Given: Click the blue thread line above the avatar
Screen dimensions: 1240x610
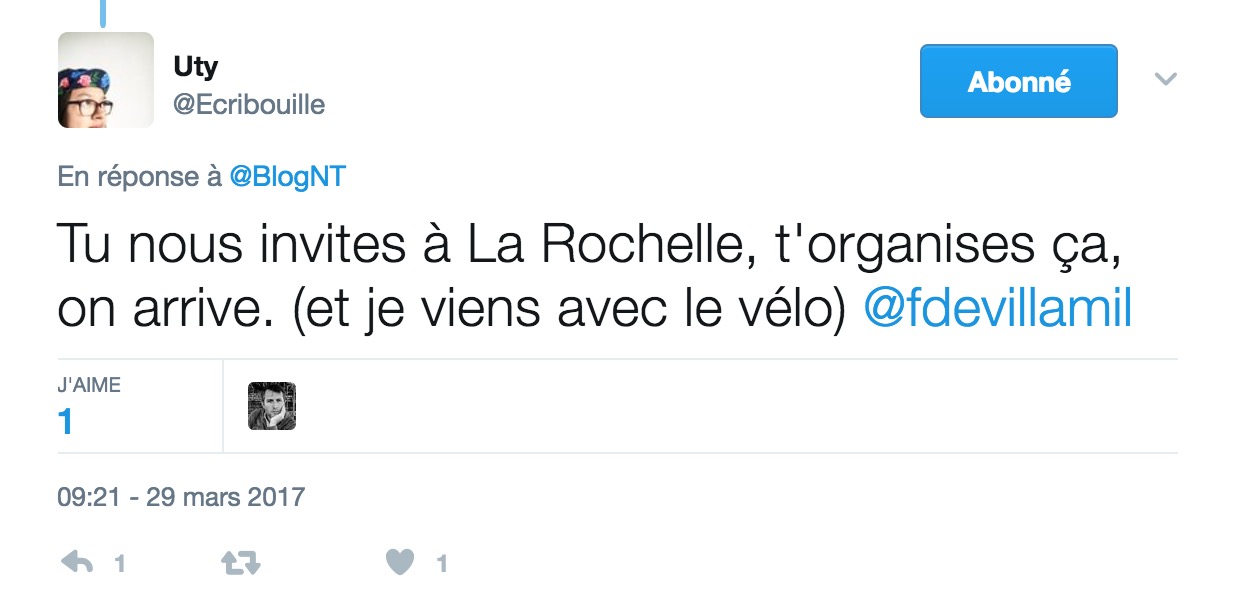Looking at the screenshot, I should pos(103,13).
